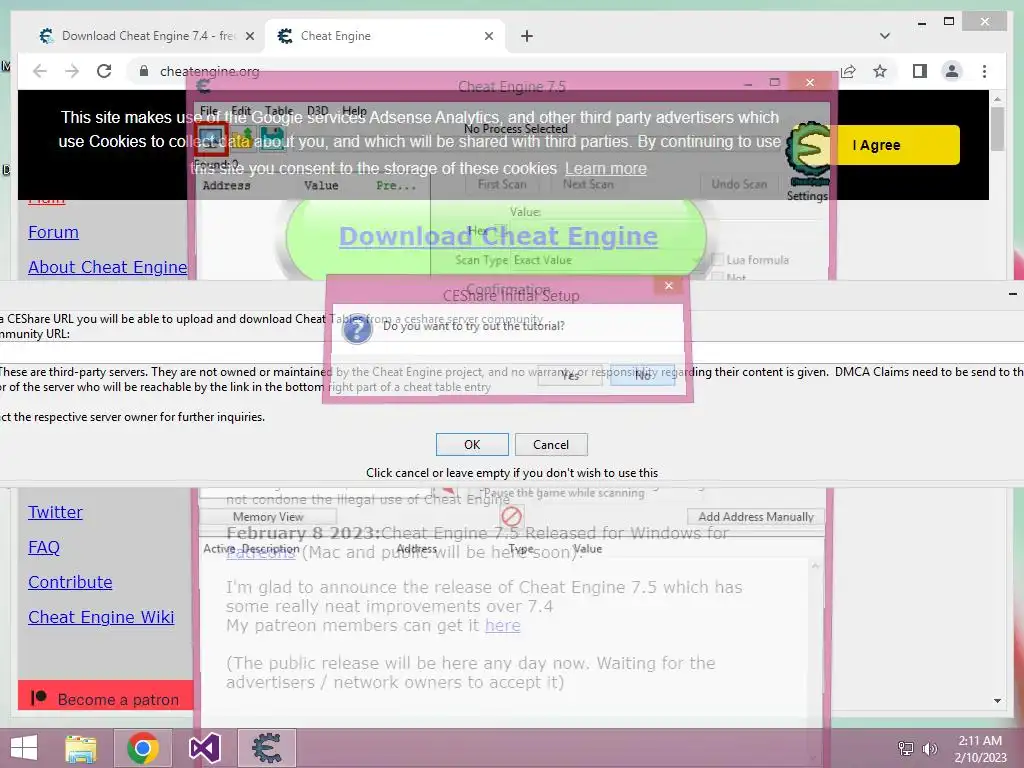Screen dimensions: 1024x768
Task: Click the First Scan button
Action: click(x=502, y=184)
